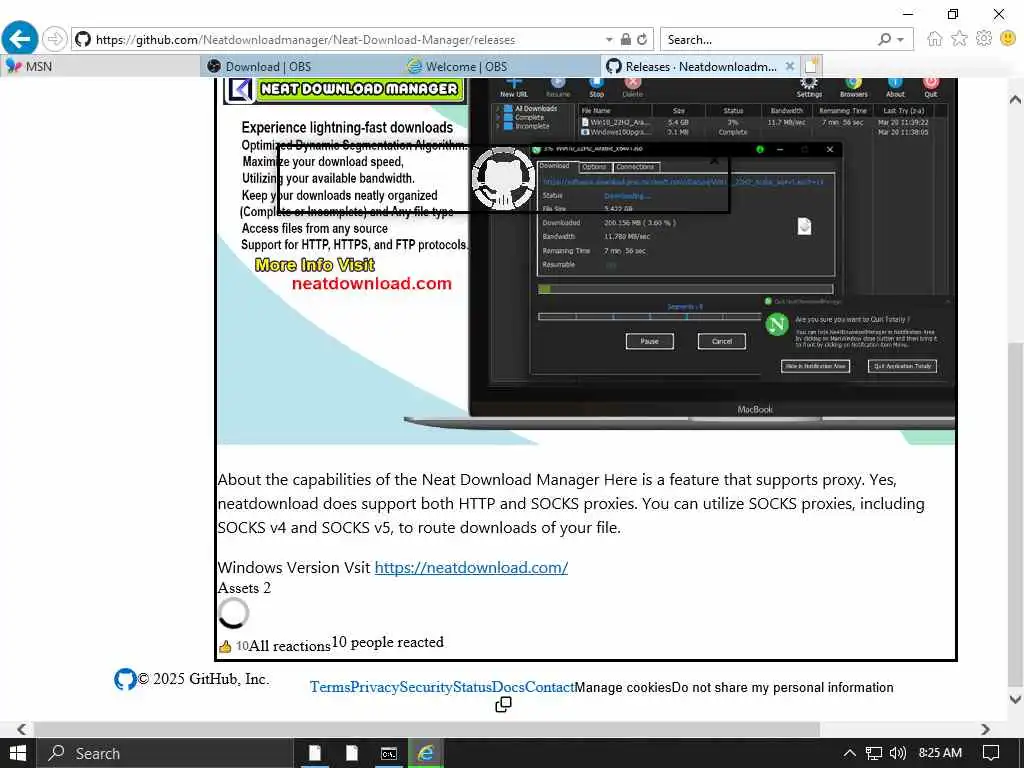1024x768 pixels.
Task: Refresh the page with the reload icon
Action: [643, 39]
